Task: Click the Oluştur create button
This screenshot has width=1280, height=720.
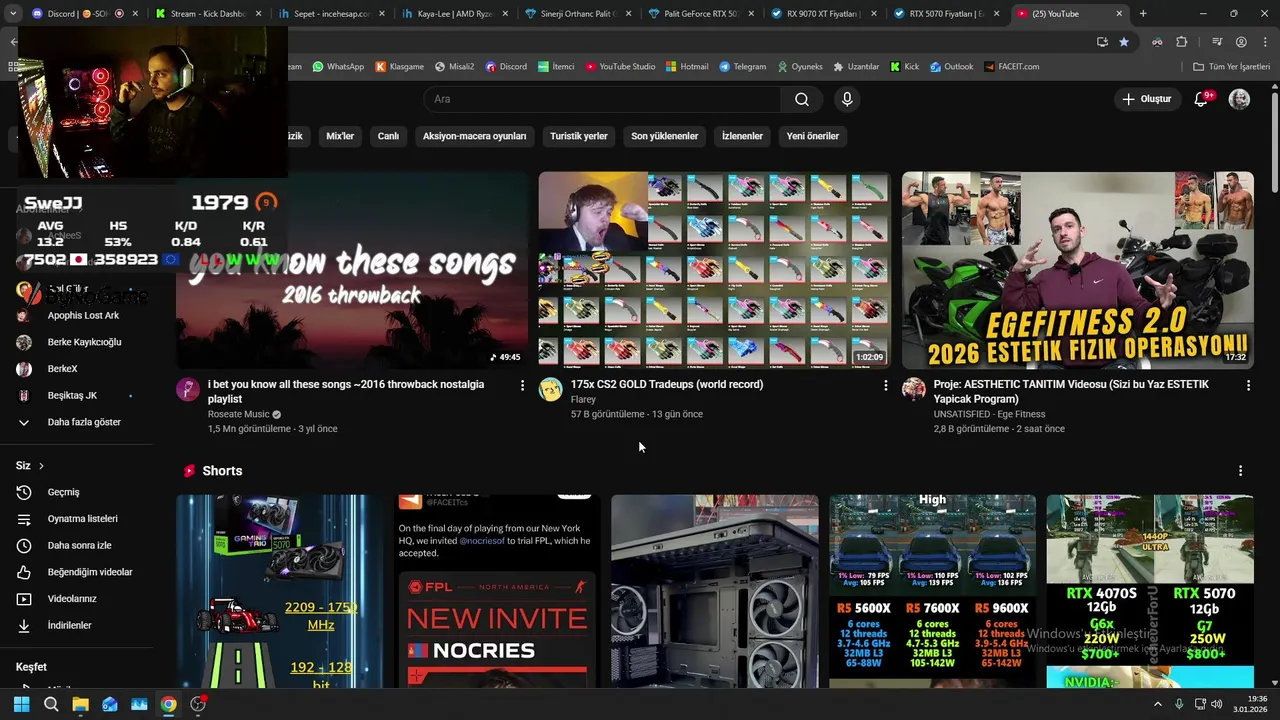Action: pos(1146,99)
